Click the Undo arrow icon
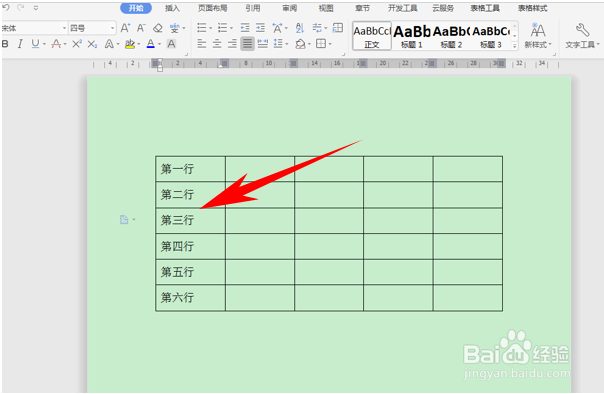This screenshot has height=394, width=604. pyautogui.click(x=6, y=7)
